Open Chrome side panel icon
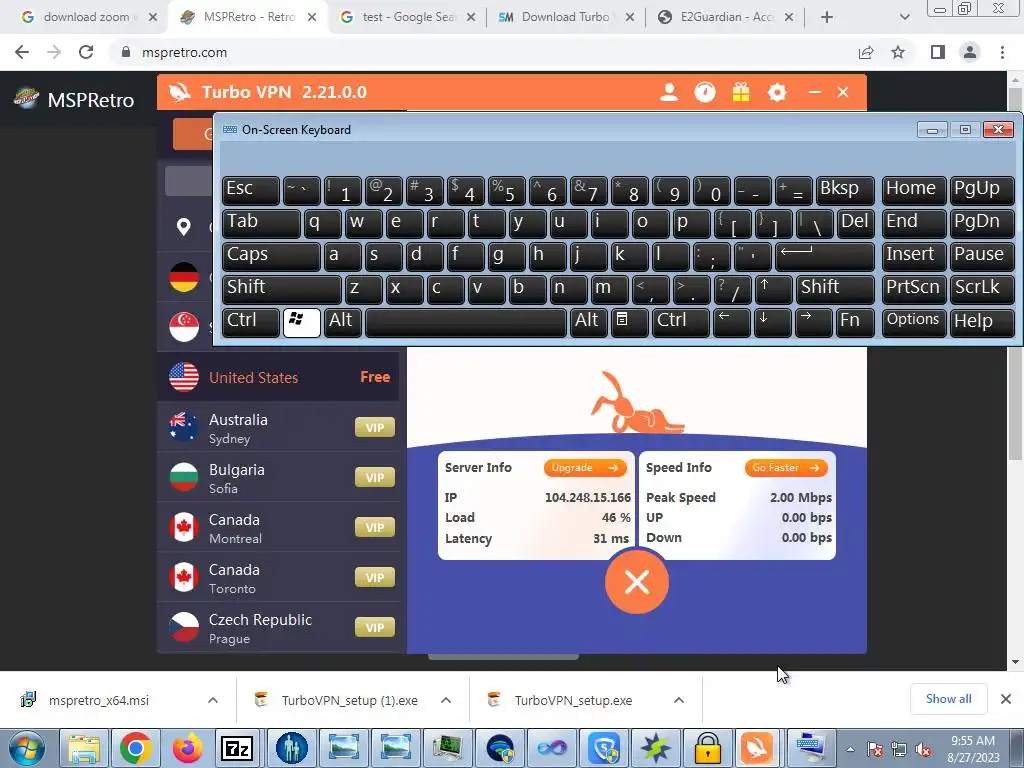The width and height of the screenshot is (1024, 768). [938, 52]
